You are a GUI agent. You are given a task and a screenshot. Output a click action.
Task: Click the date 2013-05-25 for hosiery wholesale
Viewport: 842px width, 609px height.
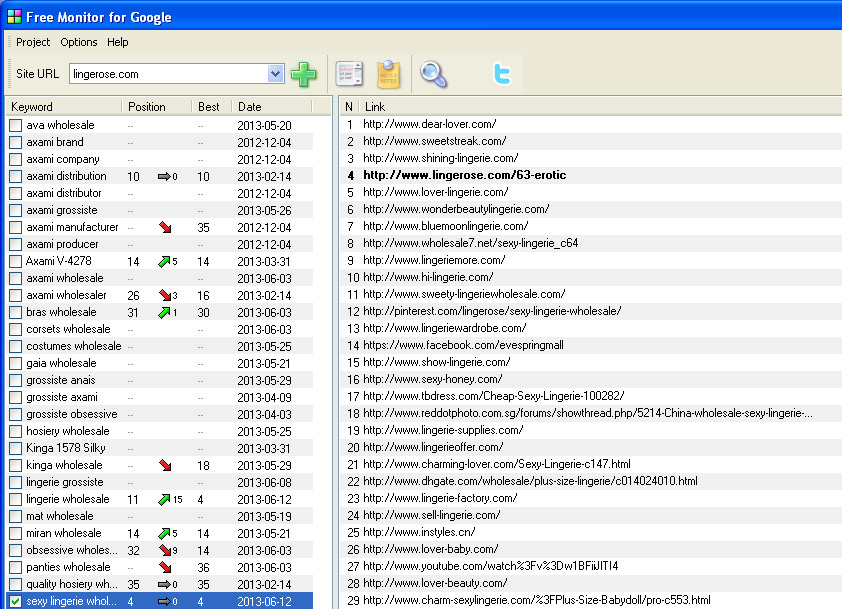(x=264, y=432)
